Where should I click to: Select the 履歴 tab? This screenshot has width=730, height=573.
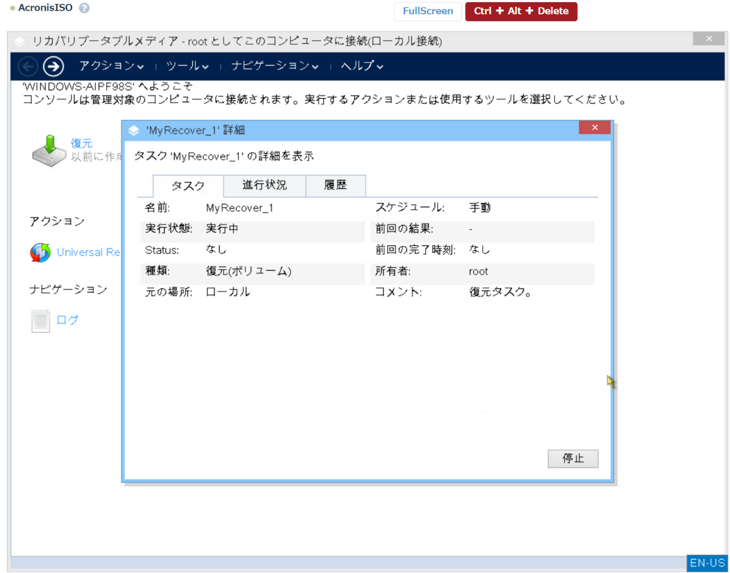point(336,185)
